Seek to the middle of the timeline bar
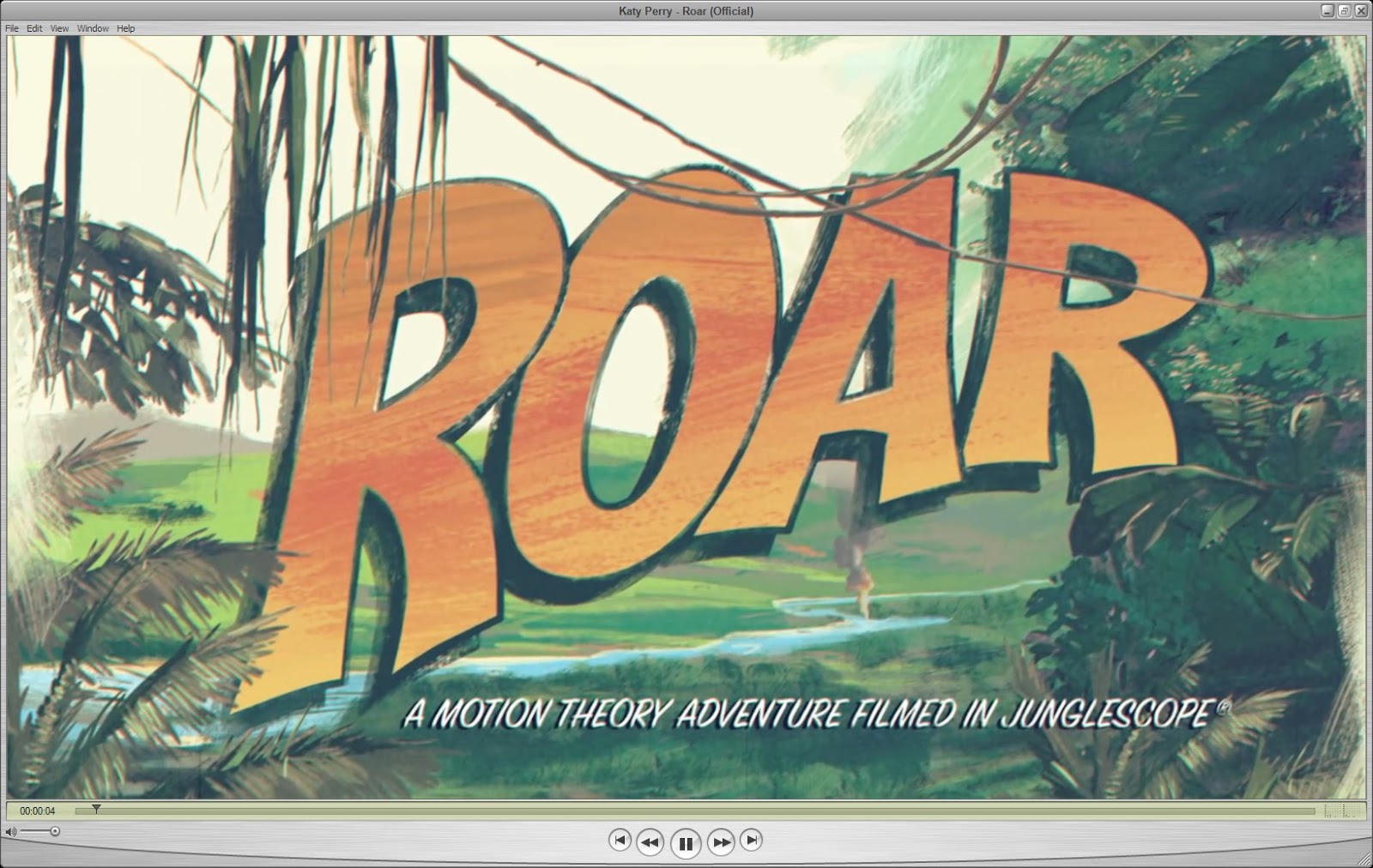This screenshot has height=868, width=1373. (x=695, y=811)
